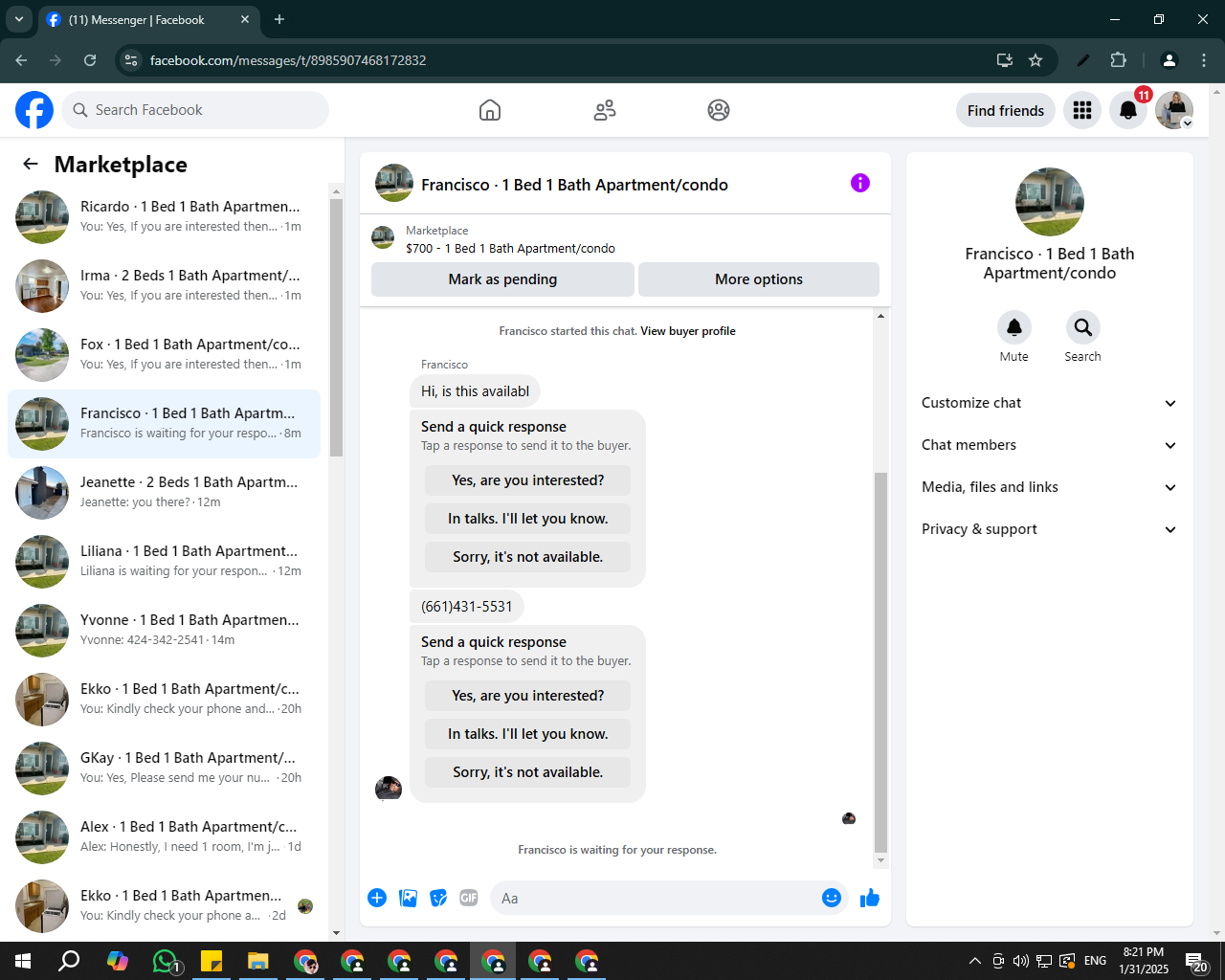1225x980 pixels.
Task: Open the Home feed icon
Action: tap(490, 110)
